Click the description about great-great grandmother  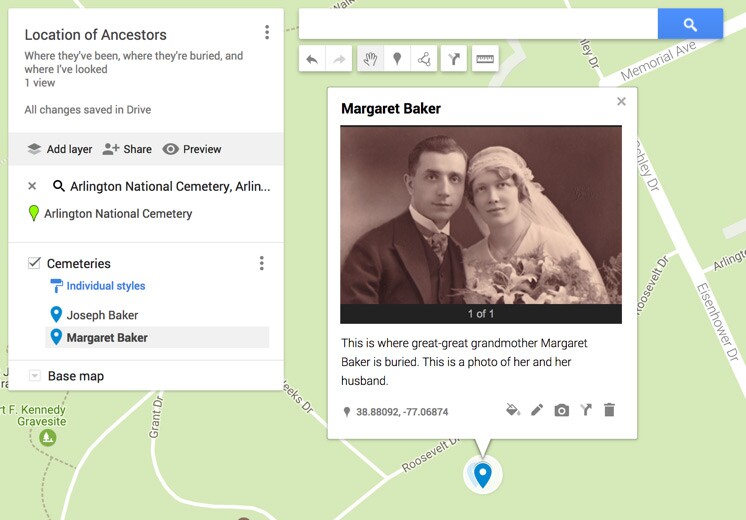[x=464, y=362]
